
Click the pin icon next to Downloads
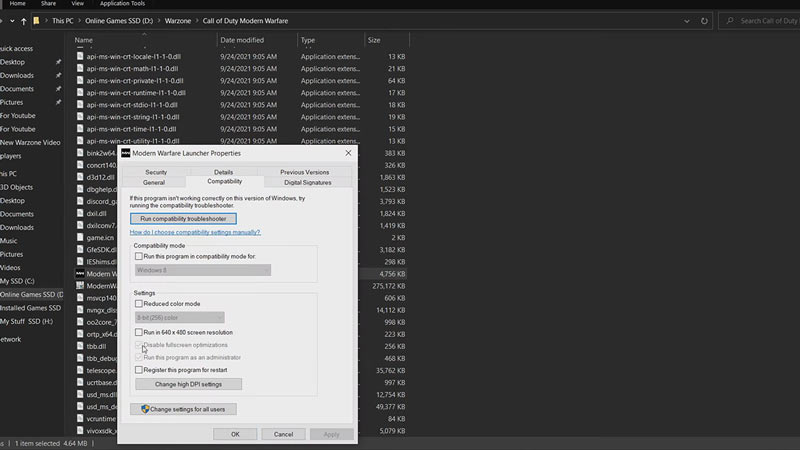coord(58,75)
